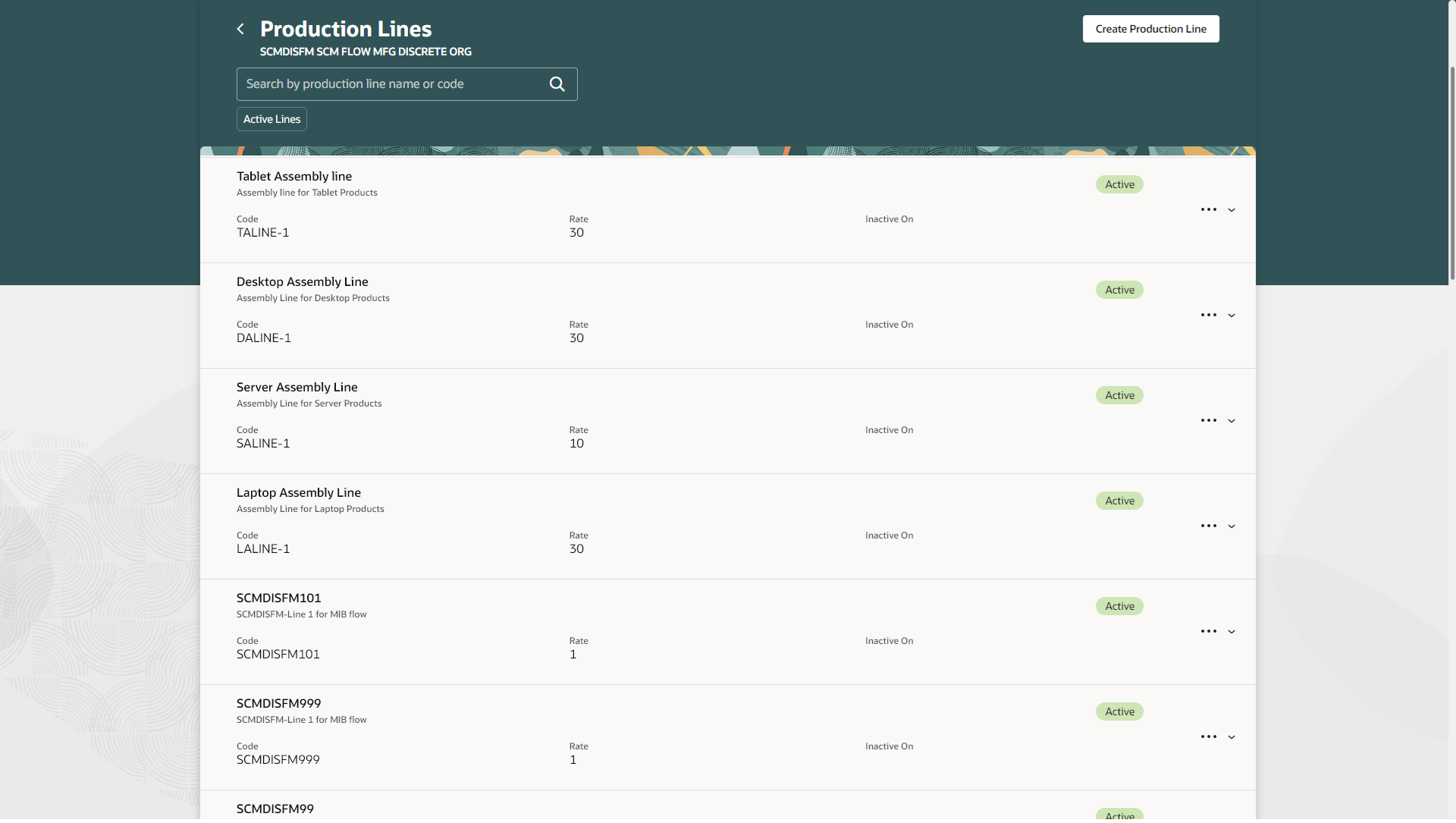Screen dimensions: 1456x823
Task: Click the page vertical scrollbar
Action: pos(1451,174)
